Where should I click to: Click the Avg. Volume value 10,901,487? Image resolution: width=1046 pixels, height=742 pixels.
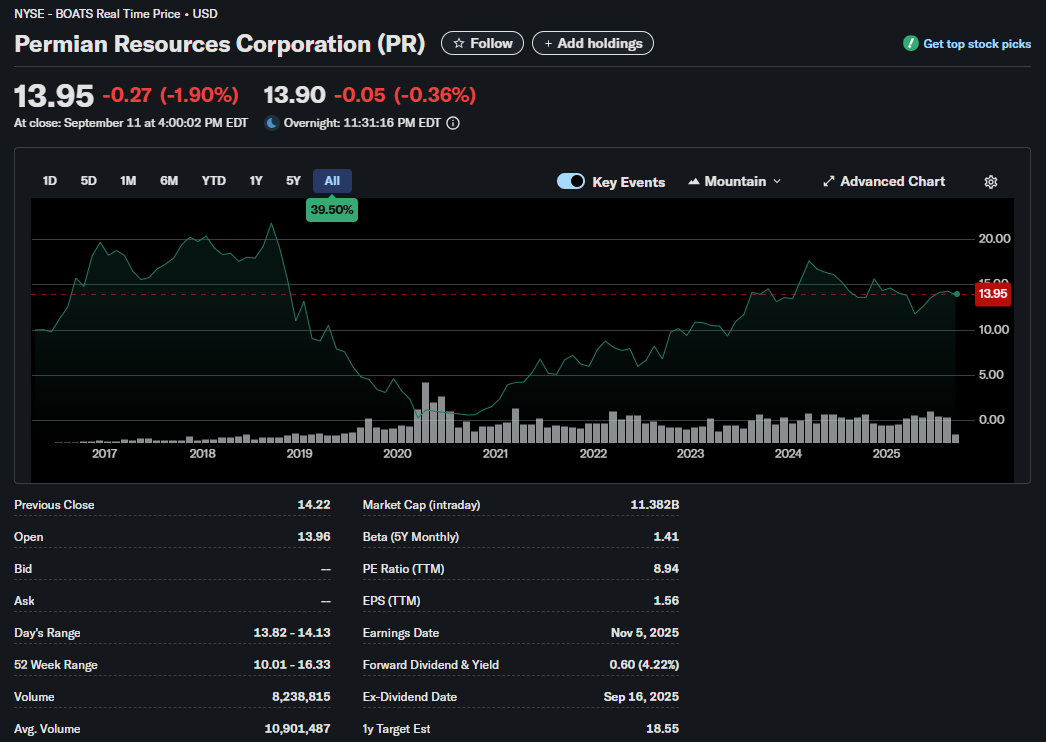click(x=297, y=729)
